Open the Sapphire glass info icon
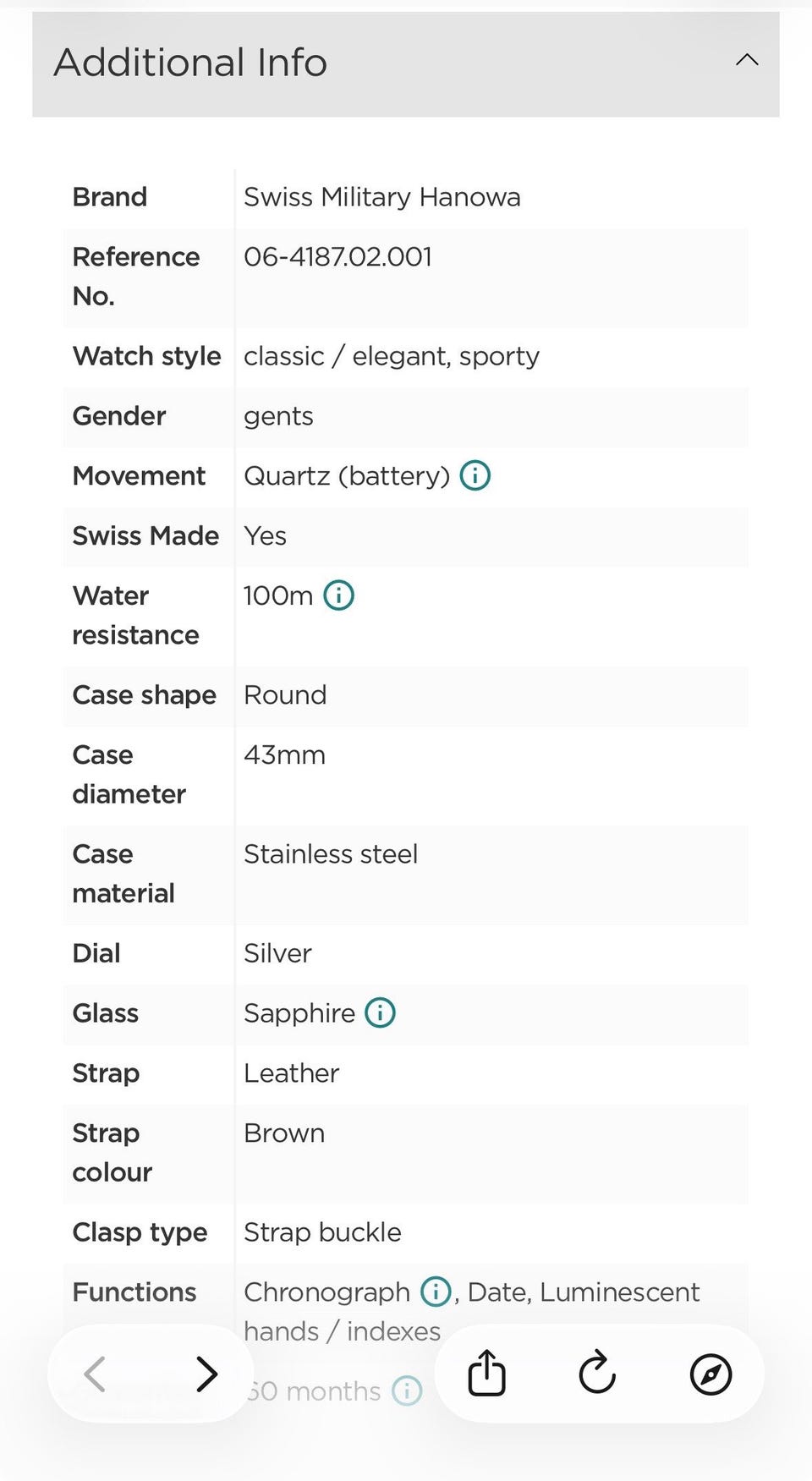The height and width of the screenshot is (1481, 812). click(380, 1012)
